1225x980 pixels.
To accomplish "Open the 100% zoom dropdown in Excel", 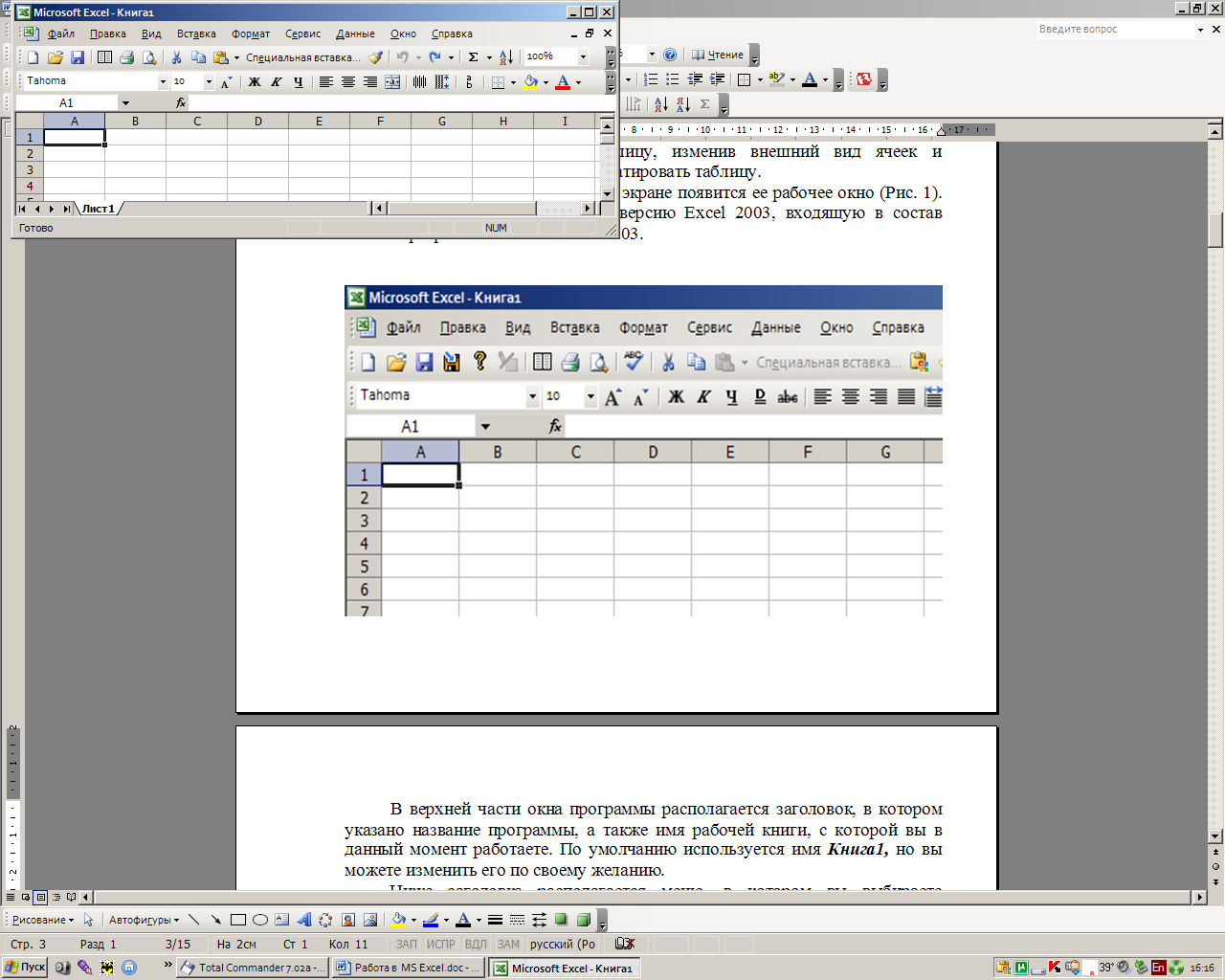I will (x=583, y=56).
